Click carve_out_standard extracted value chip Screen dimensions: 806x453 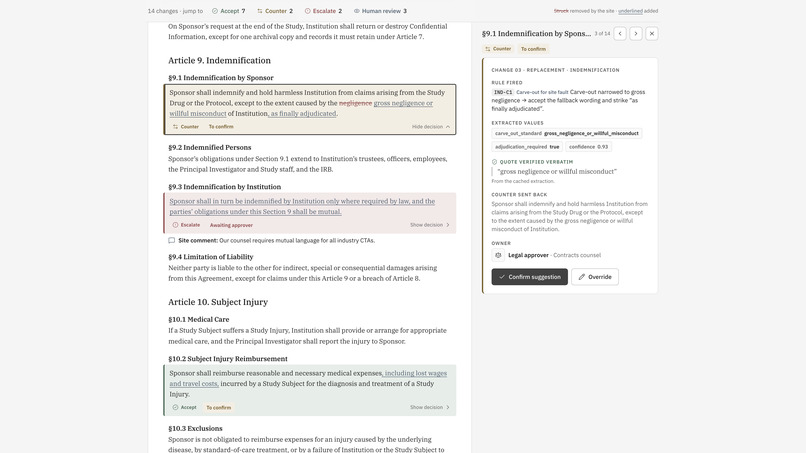click(566, 133)
